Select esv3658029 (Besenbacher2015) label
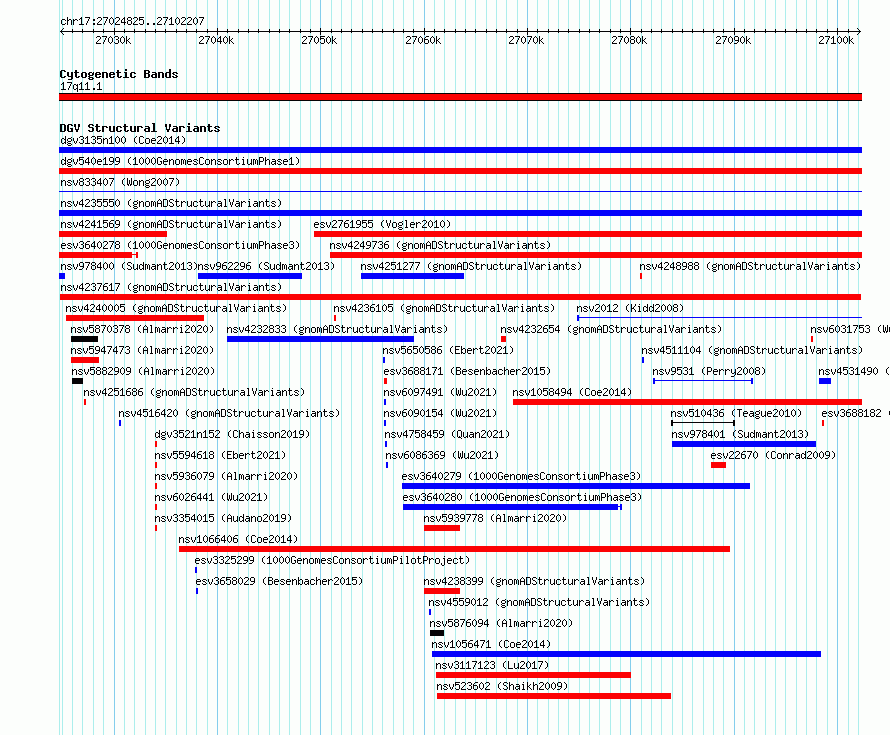 pyautogui.click(x=279, y=581)
